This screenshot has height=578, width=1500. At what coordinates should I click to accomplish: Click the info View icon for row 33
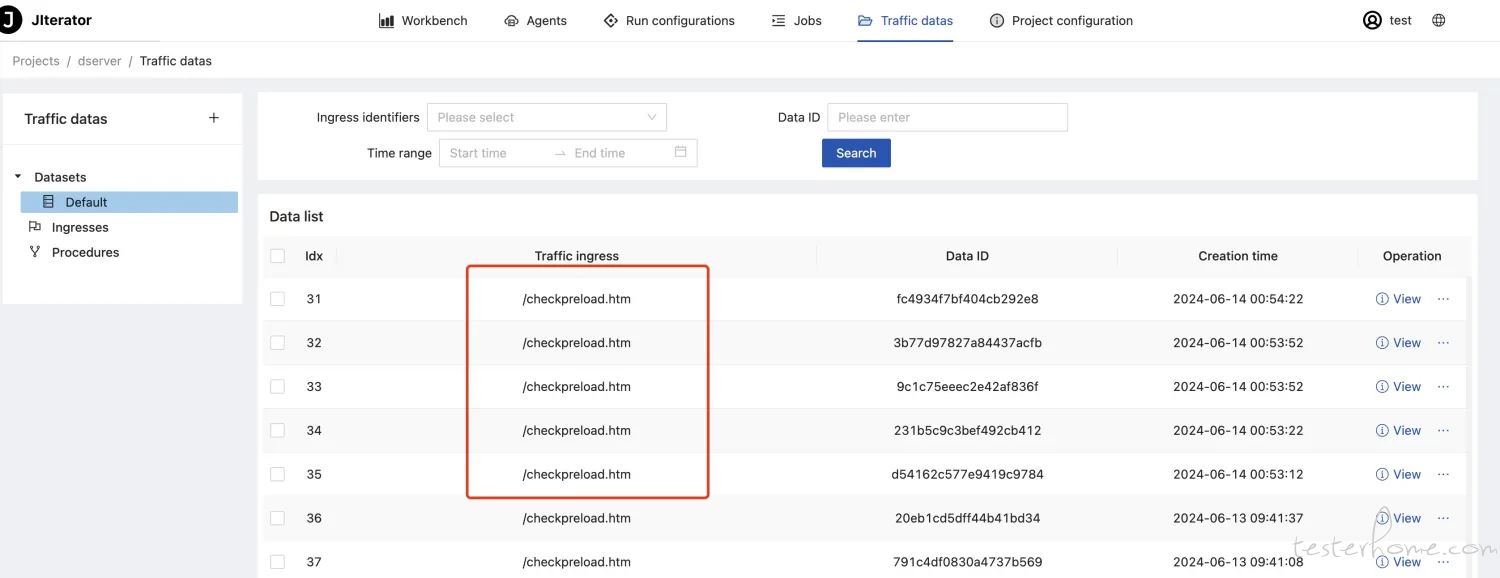coord(1382,387)
